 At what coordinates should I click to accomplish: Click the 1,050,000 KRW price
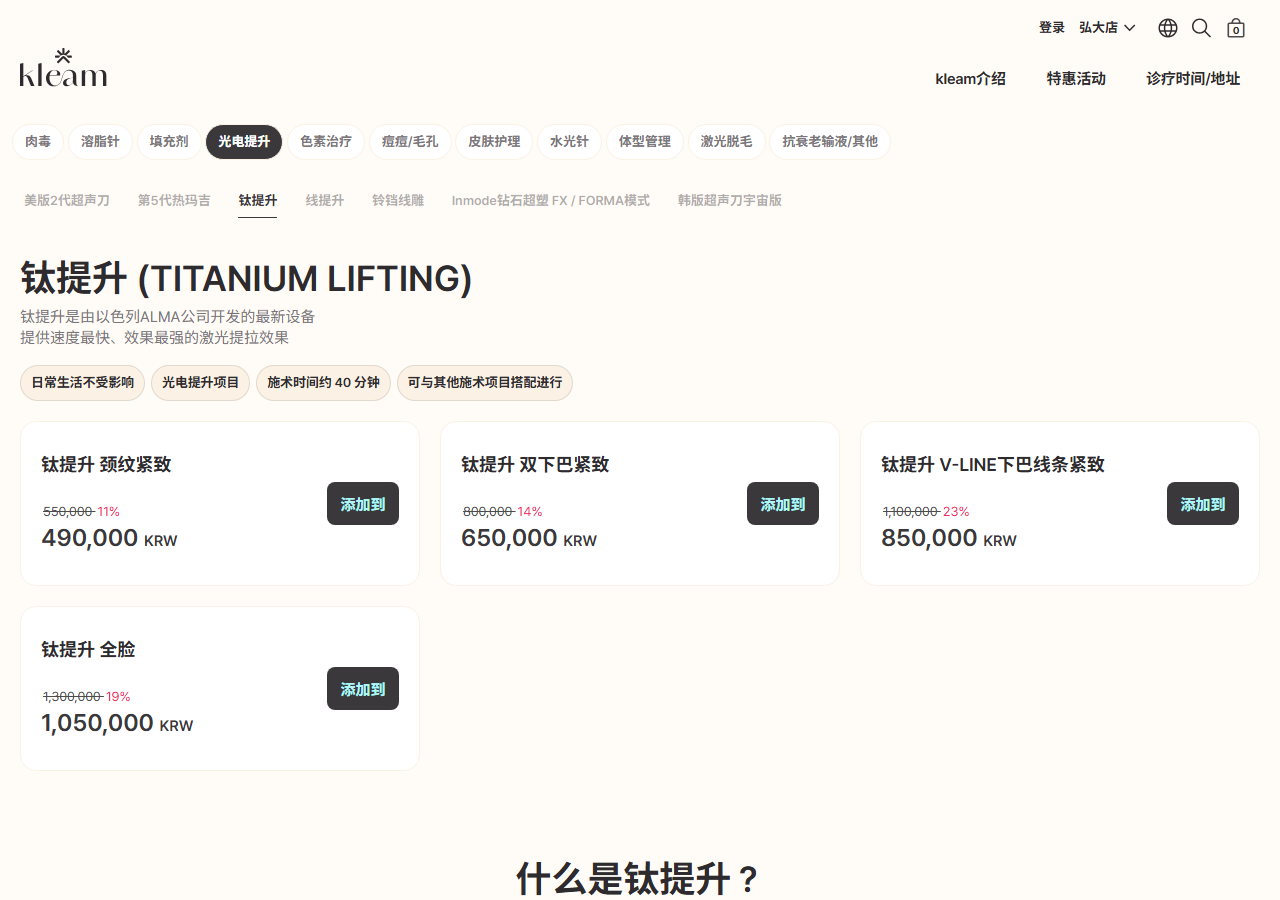point(117,724)
